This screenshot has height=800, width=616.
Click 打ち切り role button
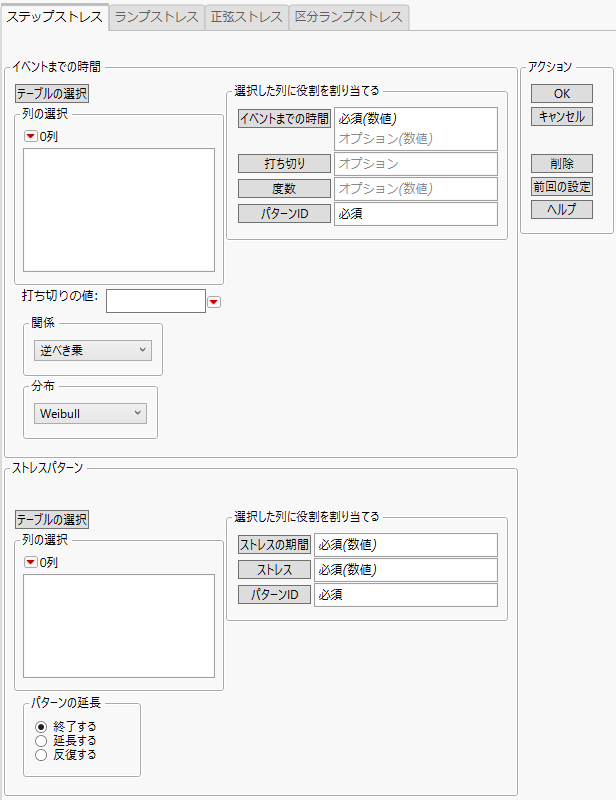point(284,164)
